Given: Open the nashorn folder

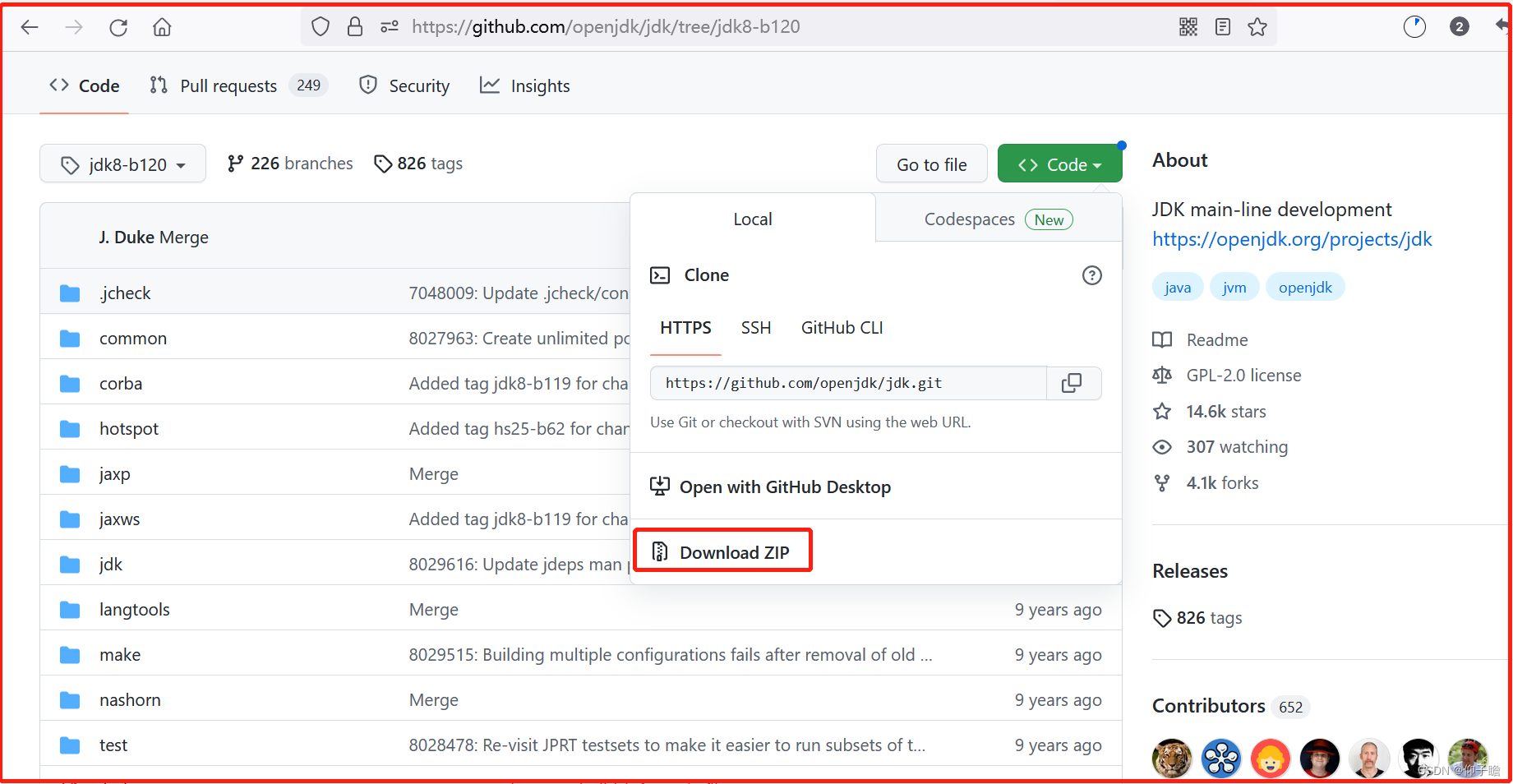Looking at the screenshot, I should 130,700.
